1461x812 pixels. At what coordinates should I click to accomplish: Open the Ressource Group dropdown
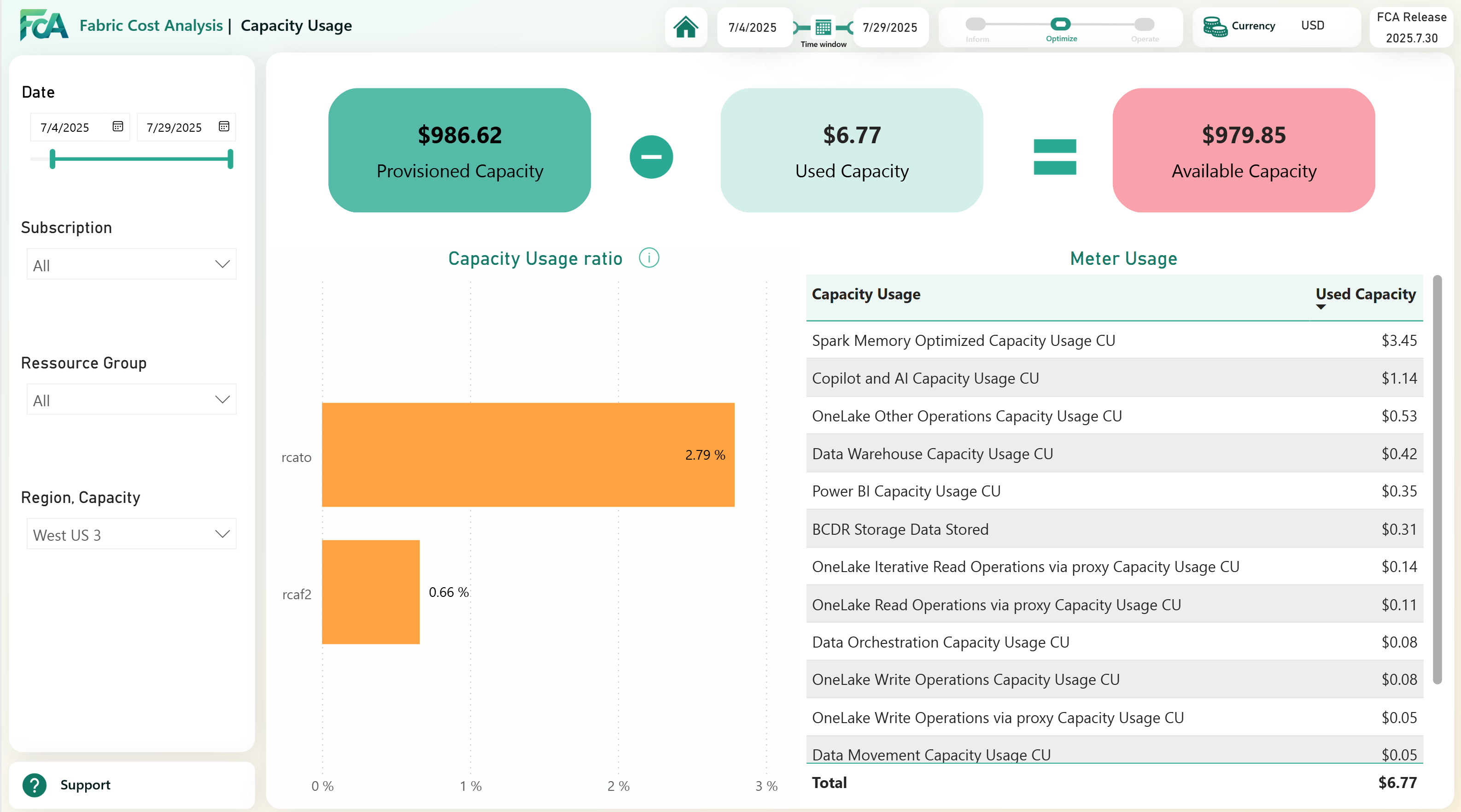(131, 399)
